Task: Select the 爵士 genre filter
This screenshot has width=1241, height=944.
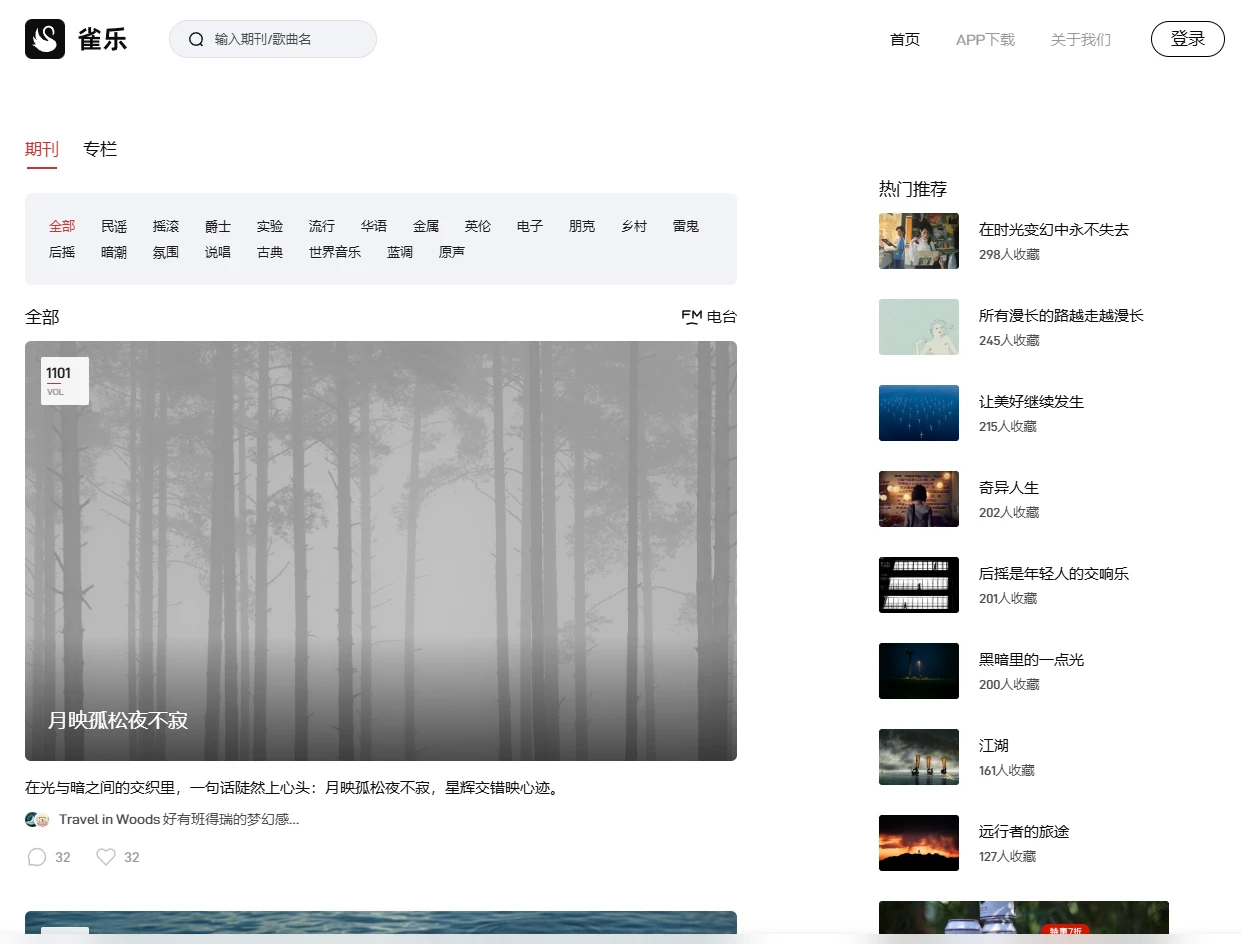Action: (218, 226)
